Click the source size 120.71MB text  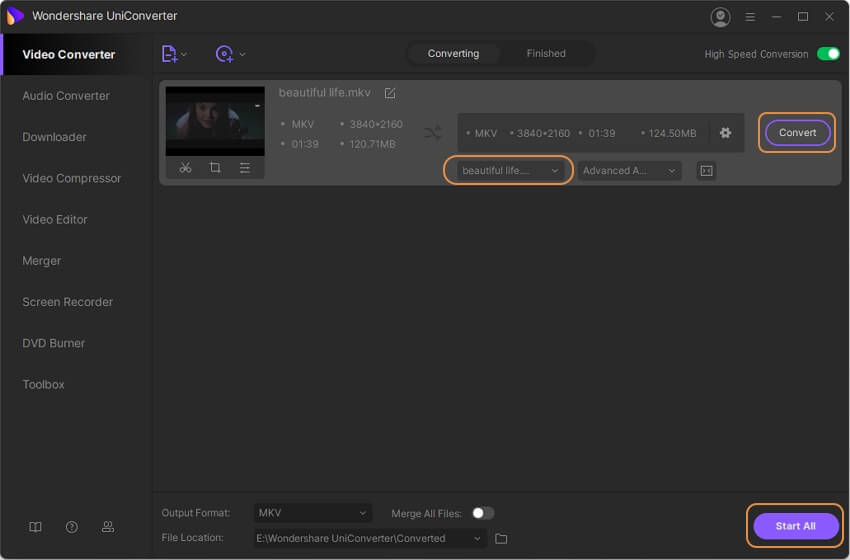tap(372, 144)
